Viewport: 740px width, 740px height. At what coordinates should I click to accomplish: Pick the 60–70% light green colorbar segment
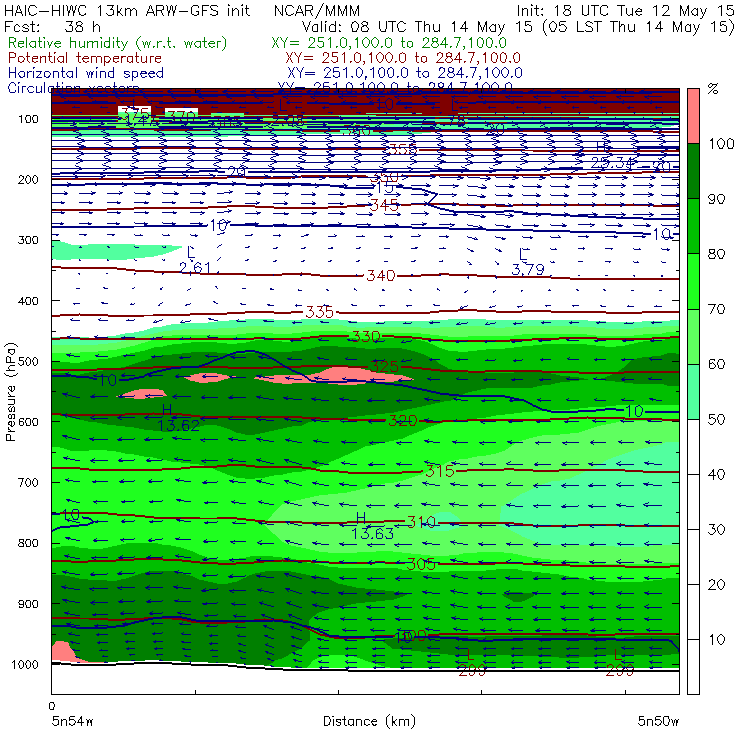point(693,336)
